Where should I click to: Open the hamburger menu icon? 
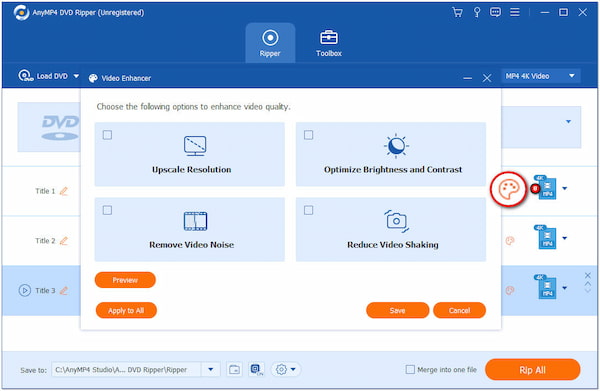515,12
